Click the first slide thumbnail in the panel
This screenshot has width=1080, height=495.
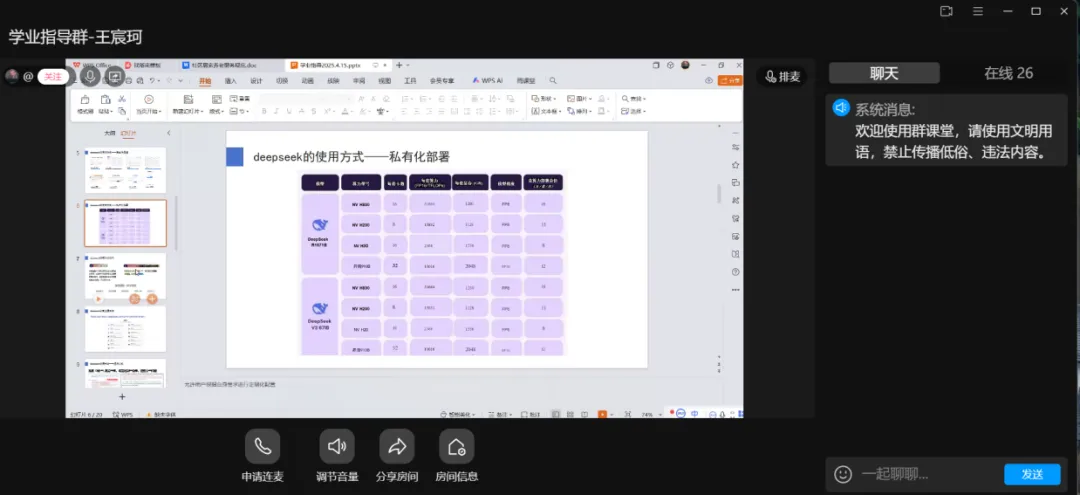(125, 170)
